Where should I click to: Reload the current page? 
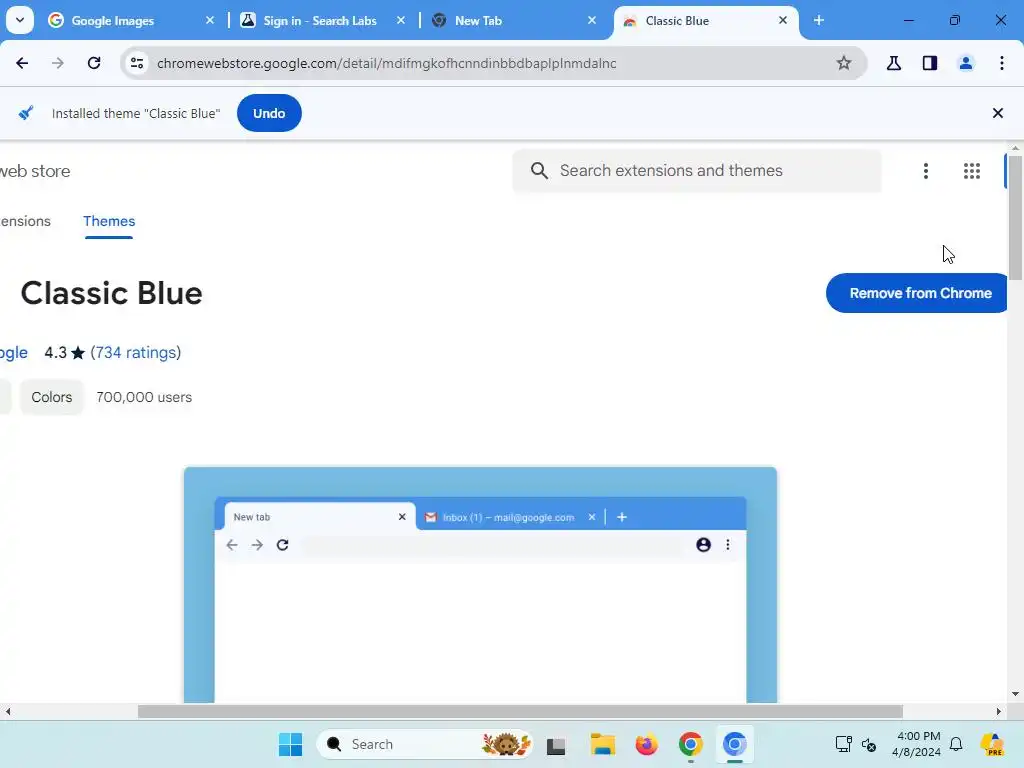click(94, 63)
